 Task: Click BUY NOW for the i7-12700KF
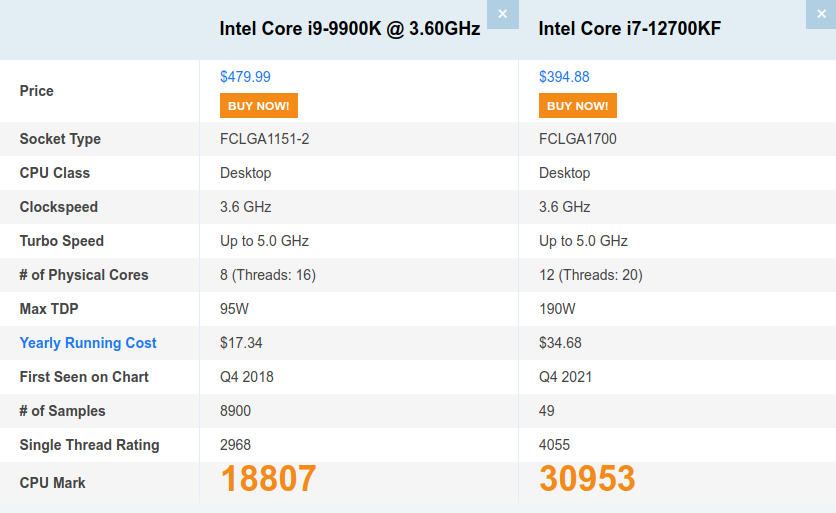[577, 106]
